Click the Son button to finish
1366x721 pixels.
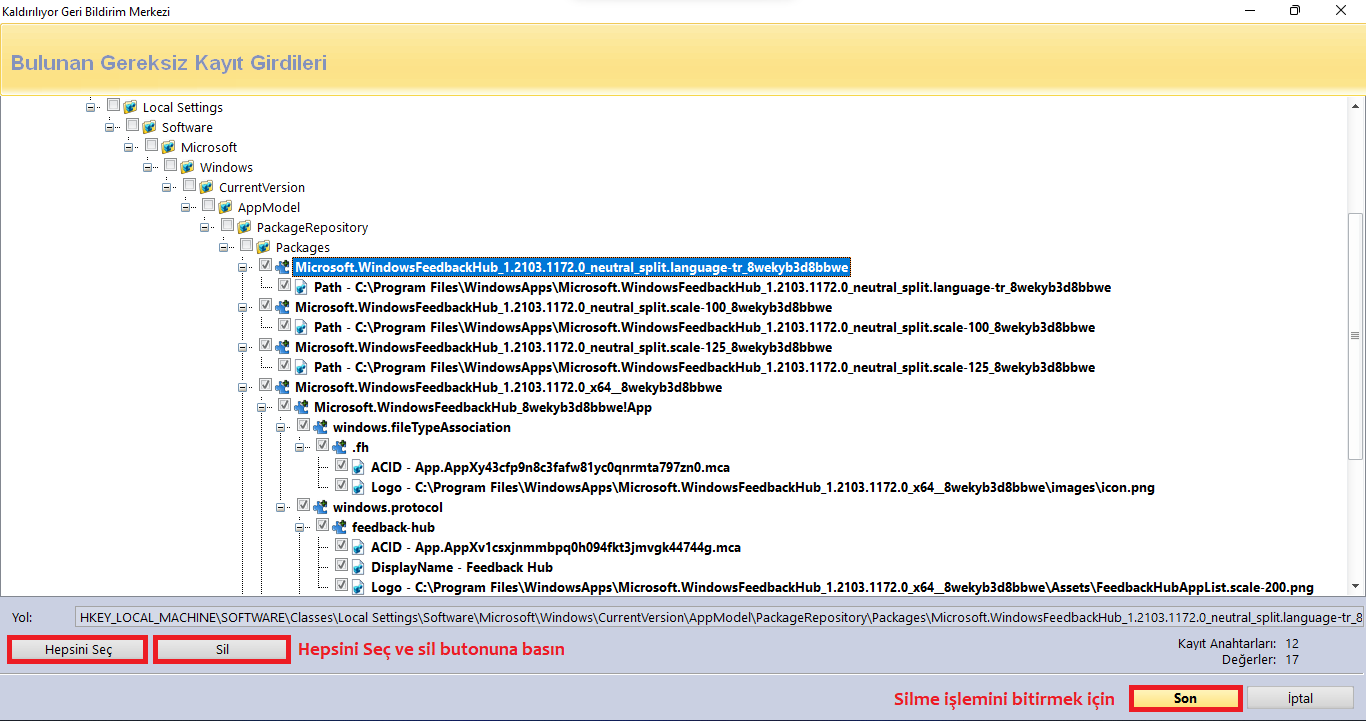coord(1185,698)
